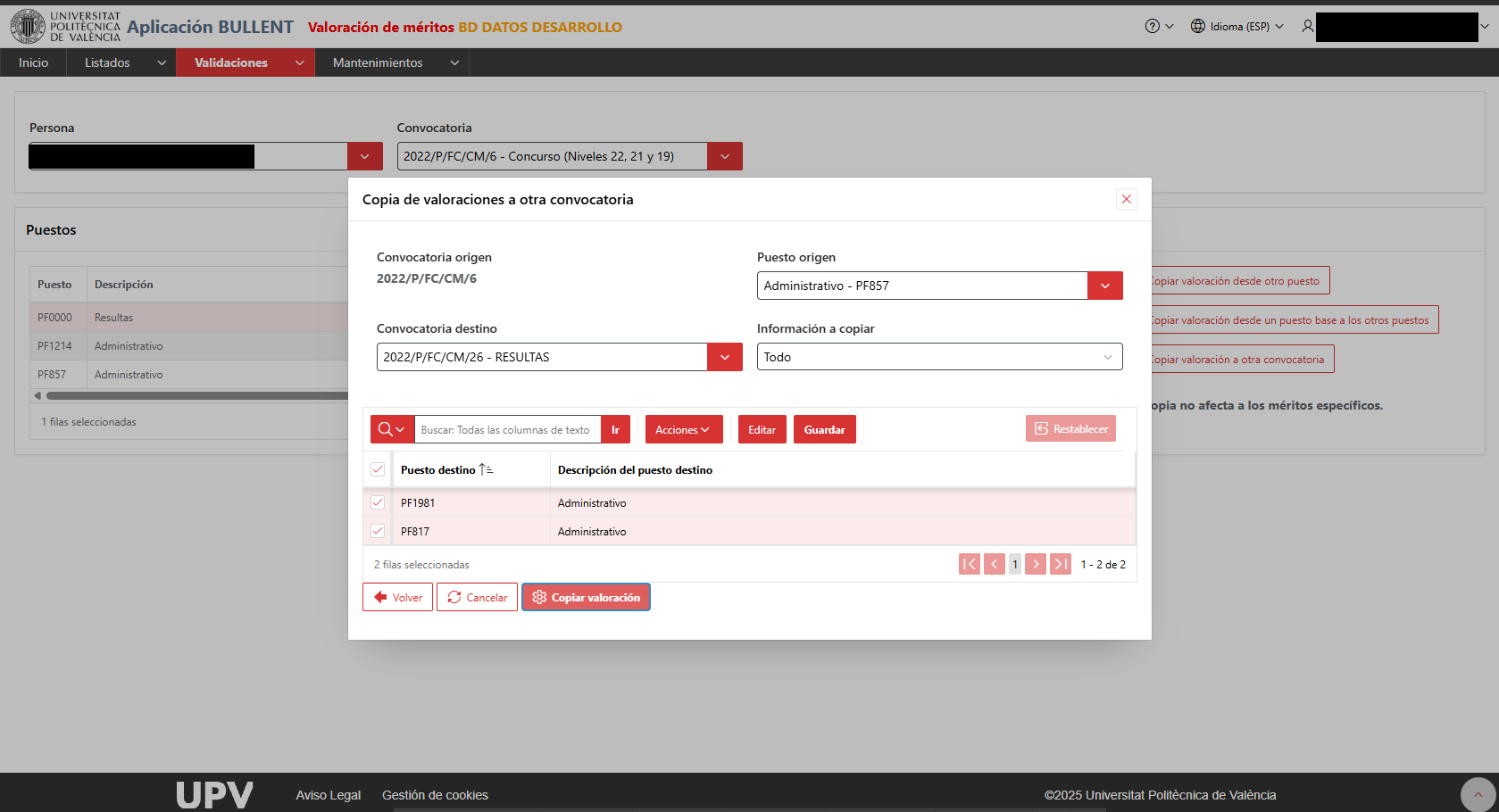This screenshot has height=812, width=1499.
Task: Go to the first page of results
Action: (970, 564)
